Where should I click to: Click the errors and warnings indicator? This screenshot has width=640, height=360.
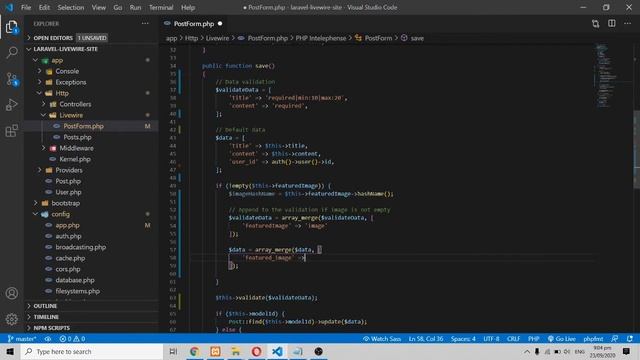[x=72, y=339]
